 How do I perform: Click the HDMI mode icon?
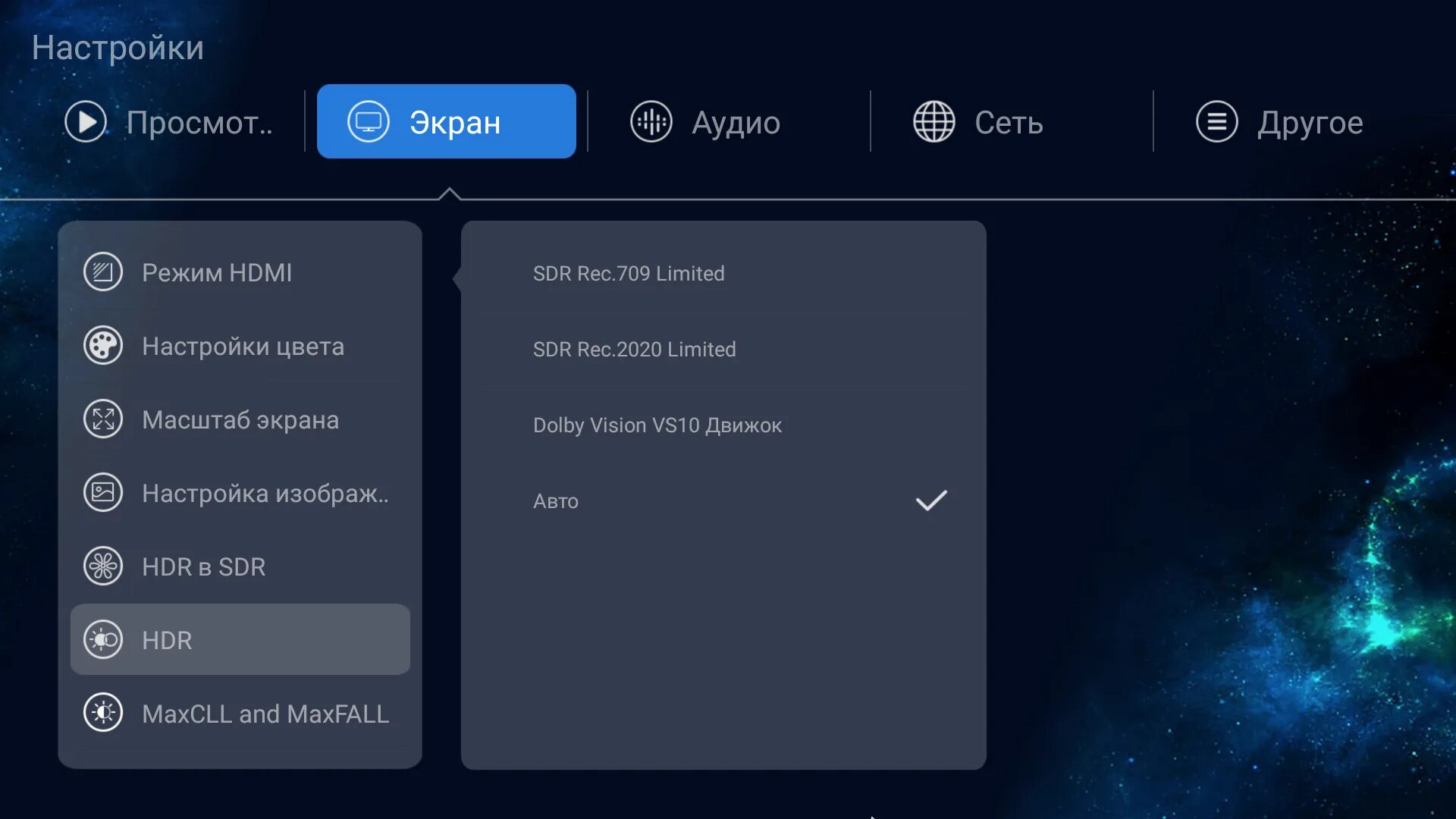[103, 272]
